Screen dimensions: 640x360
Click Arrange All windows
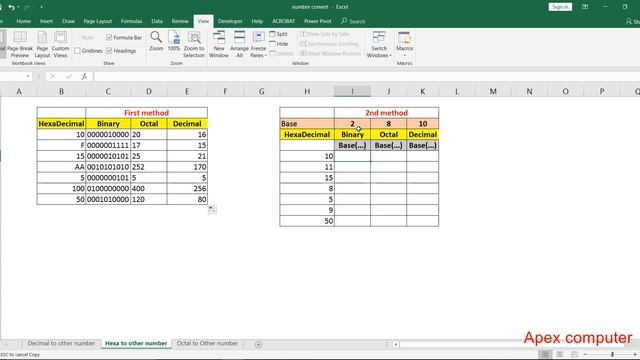point(239,44)
